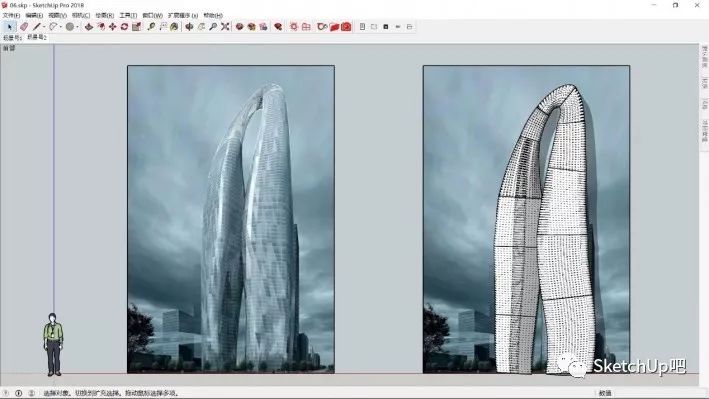709x399 pixels.
Task: Open the Line tool dropdown arrow
Action: (44, 28)
